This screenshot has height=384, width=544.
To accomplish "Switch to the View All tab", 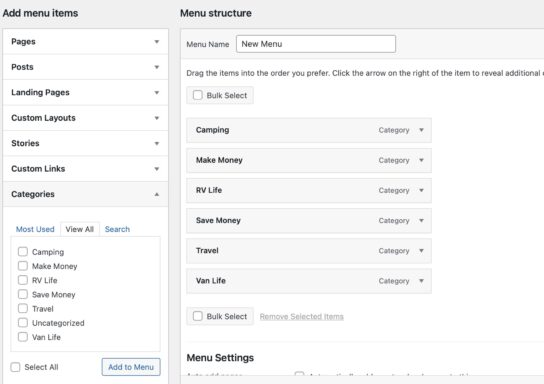I will (80, 229).
